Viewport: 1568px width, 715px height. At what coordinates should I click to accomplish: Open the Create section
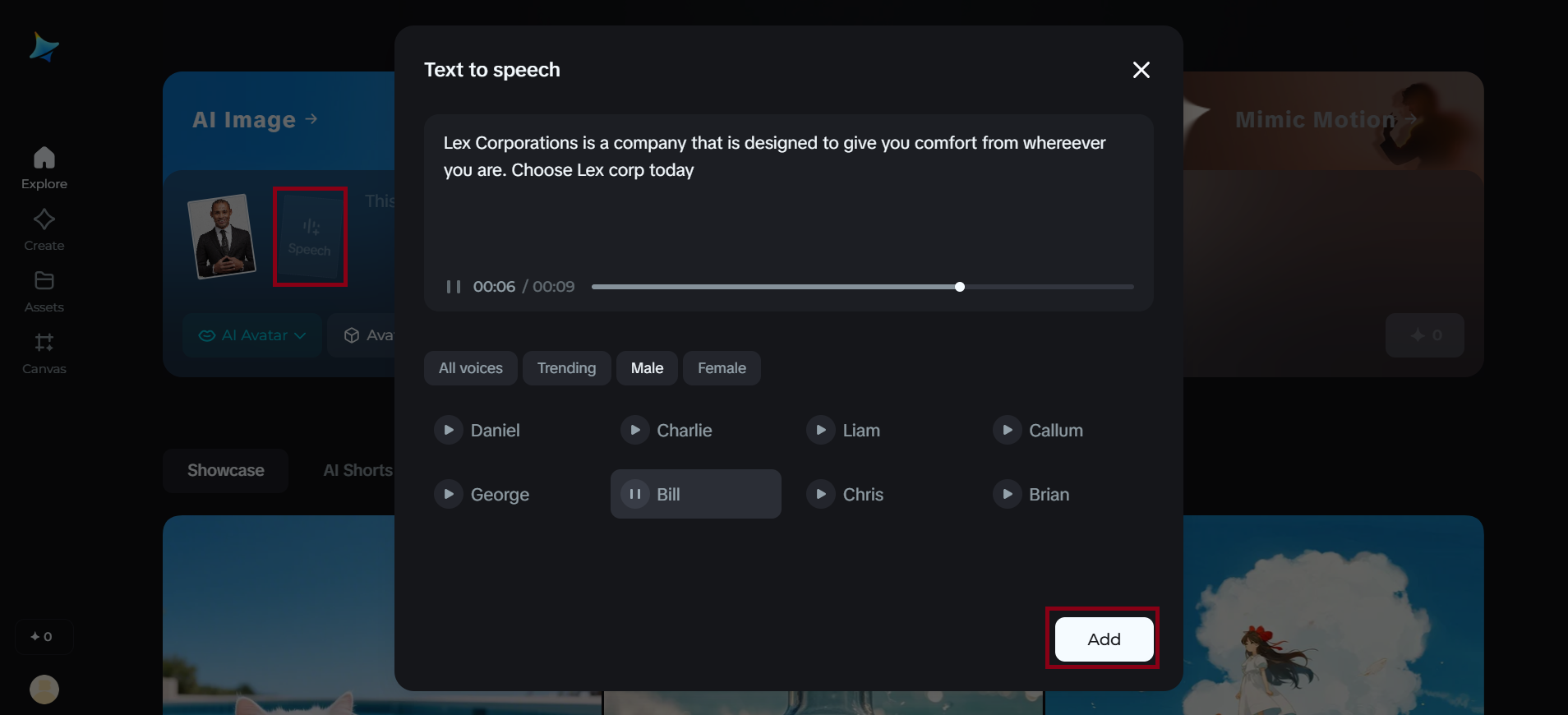(44, 228)
